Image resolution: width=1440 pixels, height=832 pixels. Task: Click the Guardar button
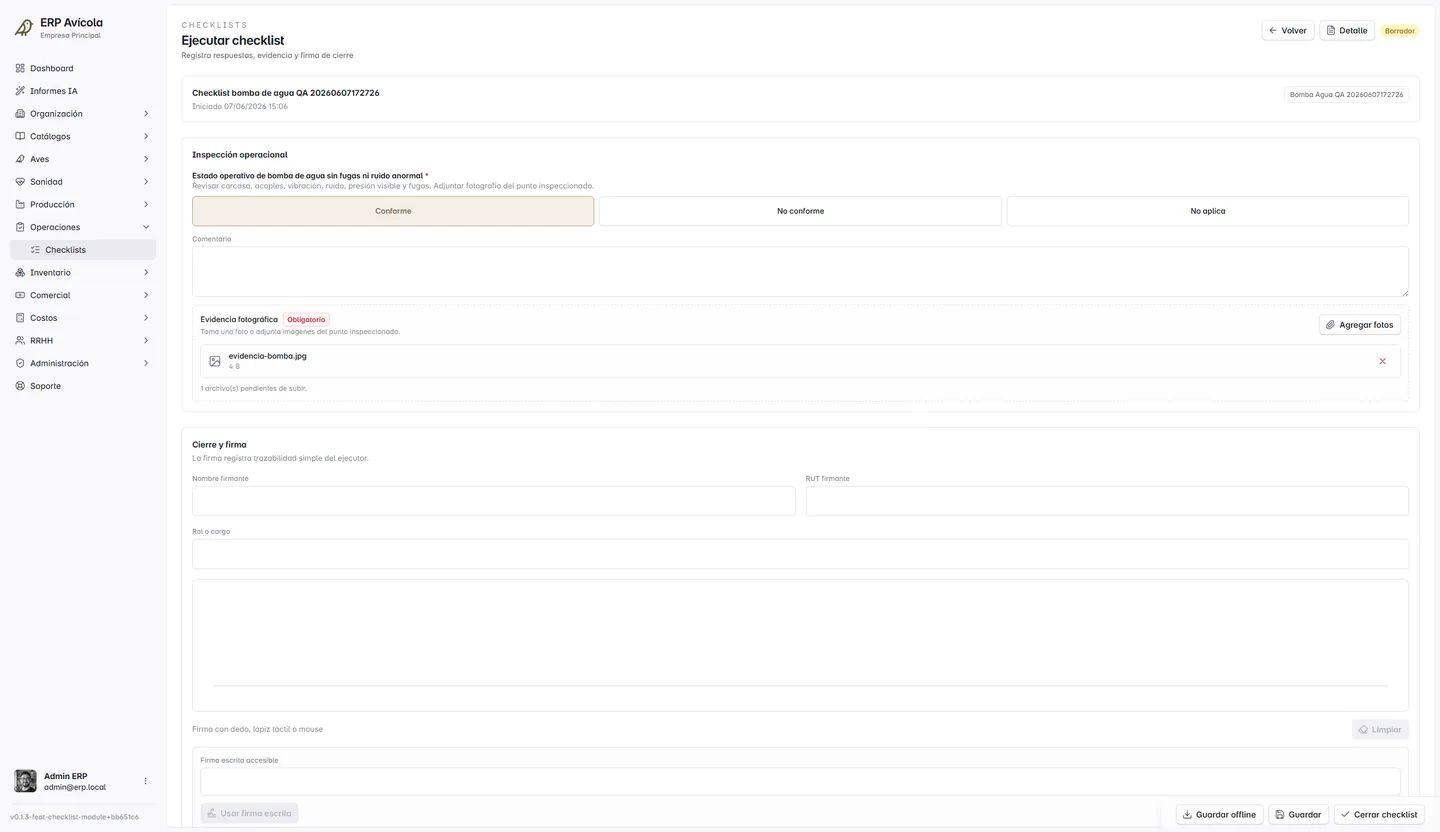[1298, 815]
